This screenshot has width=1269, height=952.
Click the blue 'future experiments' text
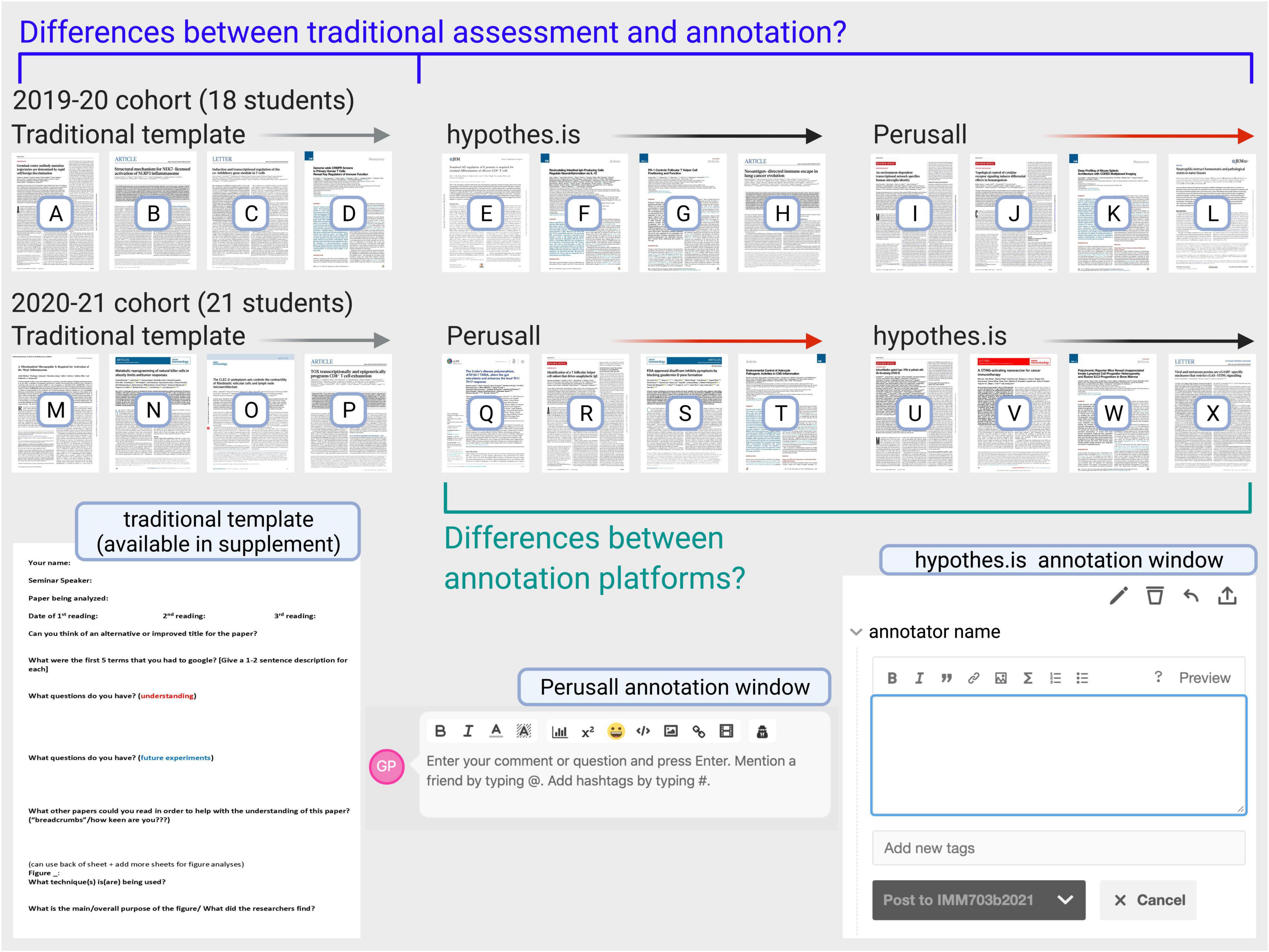[176, 758]
